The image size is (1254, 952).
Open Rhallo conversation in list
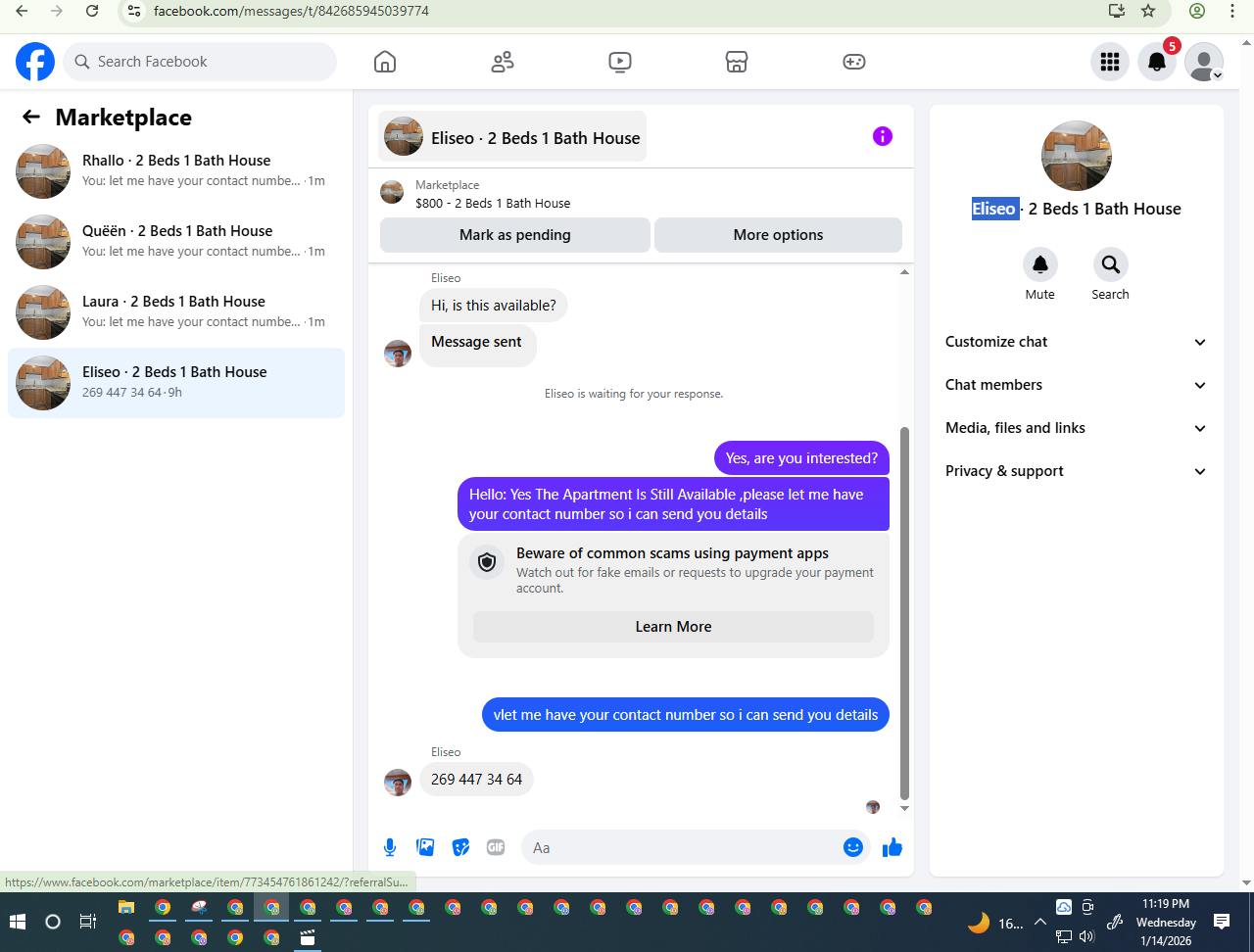point(176,171)
